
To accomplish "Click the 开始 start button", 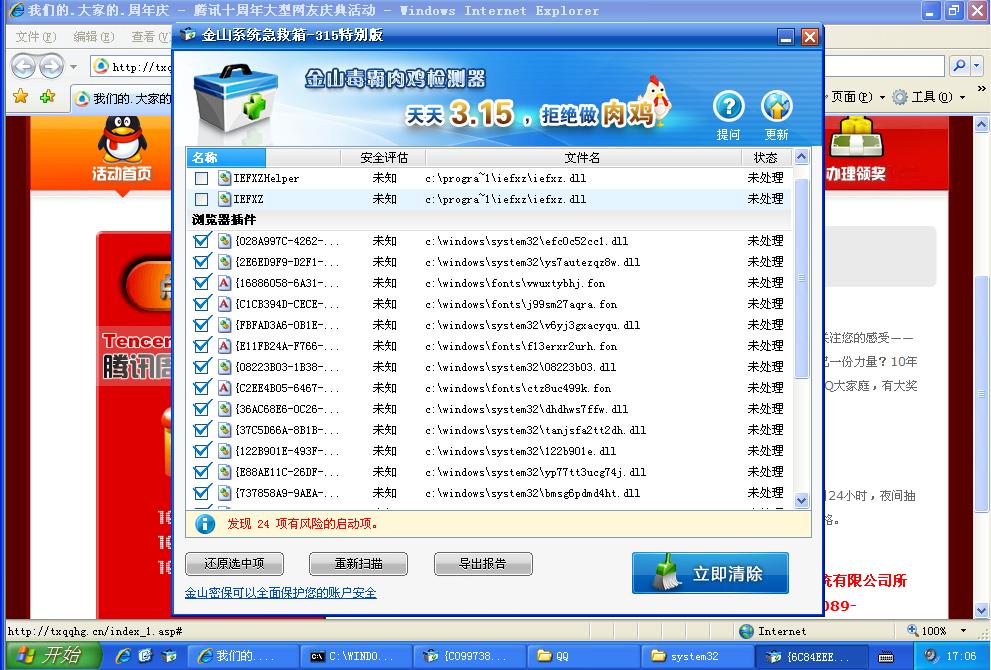I will coord(53,655).
